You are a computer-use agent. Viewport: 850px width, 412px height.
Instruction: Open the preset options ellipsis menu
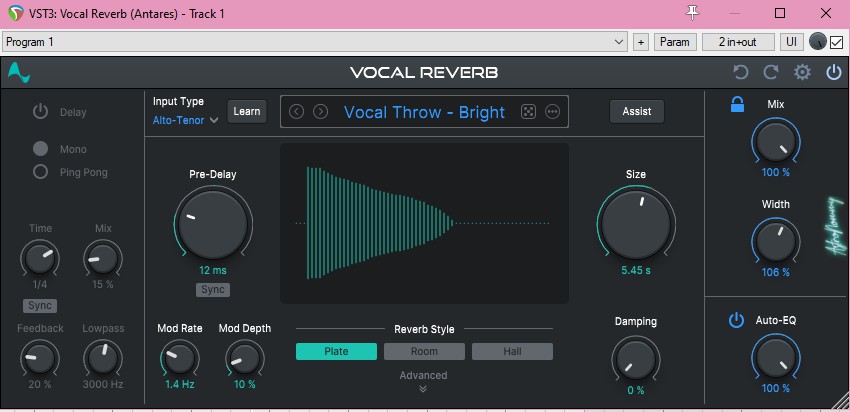[552, 112]
